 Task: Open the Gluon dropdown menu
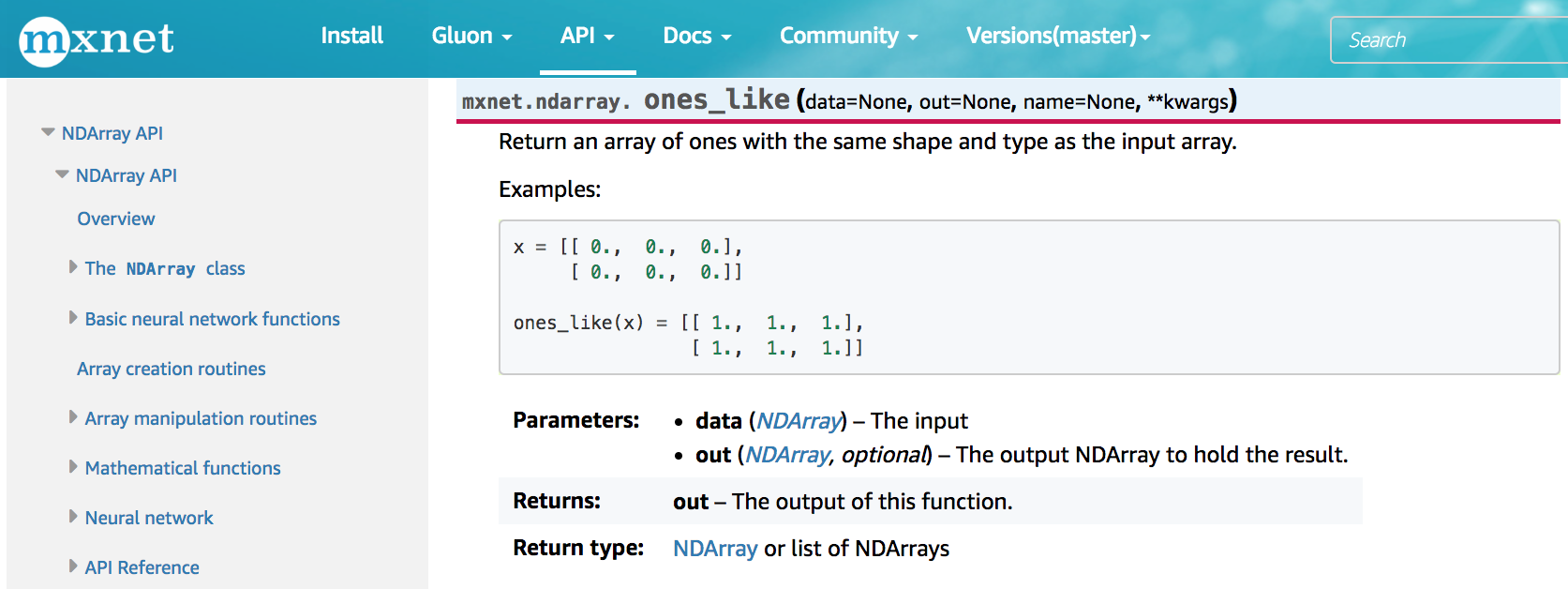click(x=470, y=36)
